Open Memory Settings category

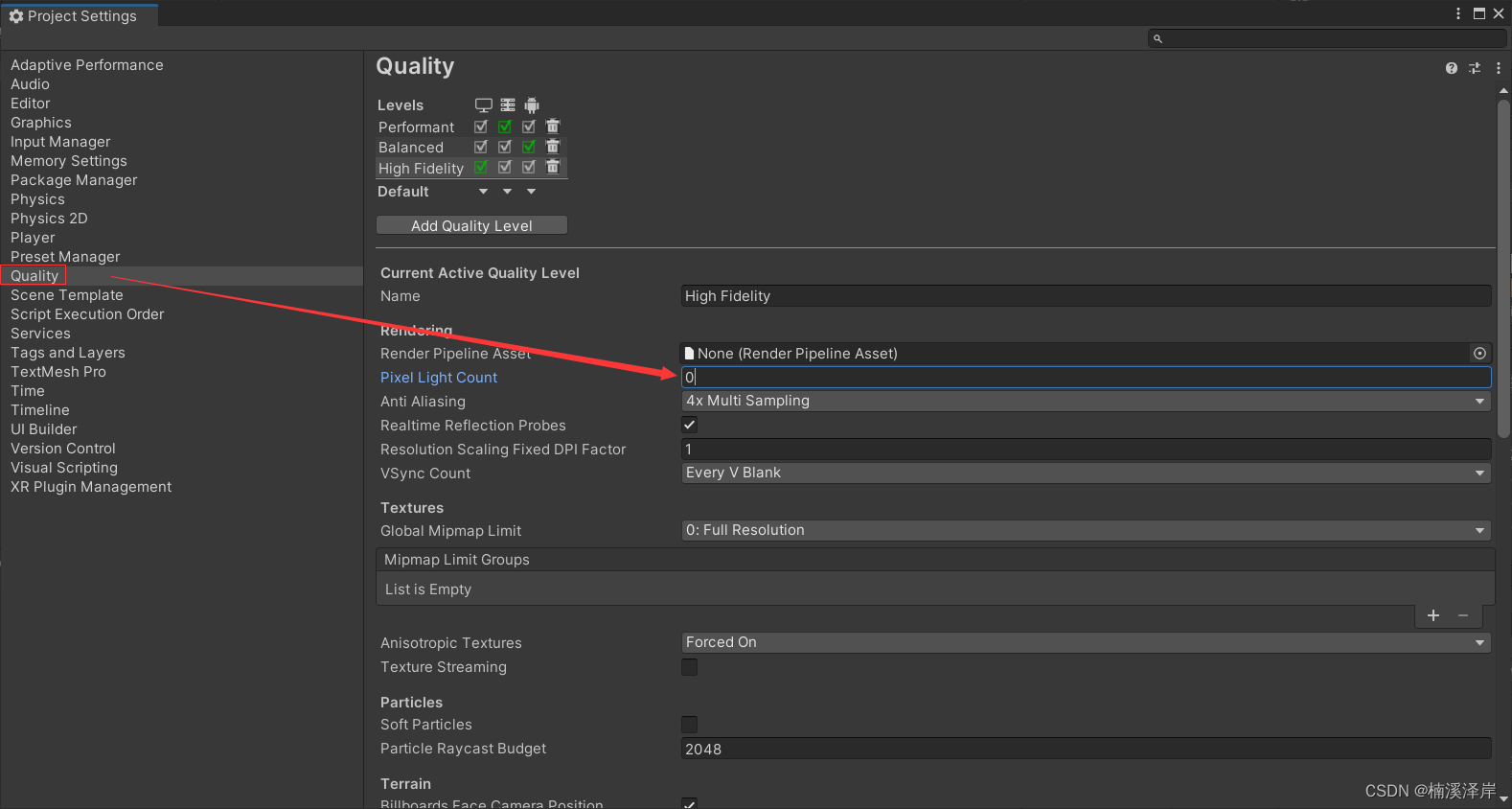(69, 161)
